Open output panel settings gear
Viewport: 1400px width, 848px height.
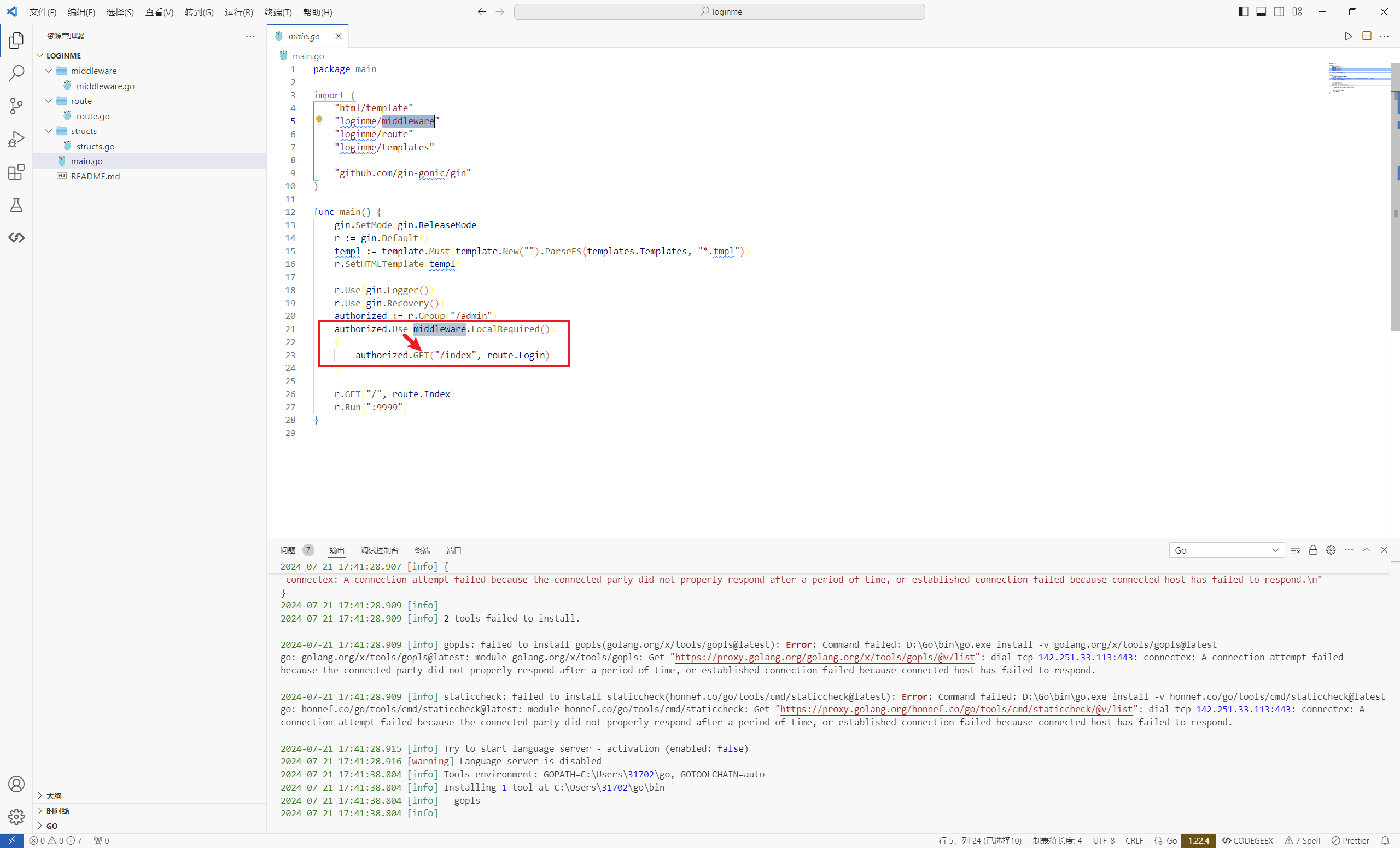click(1331, 550)
